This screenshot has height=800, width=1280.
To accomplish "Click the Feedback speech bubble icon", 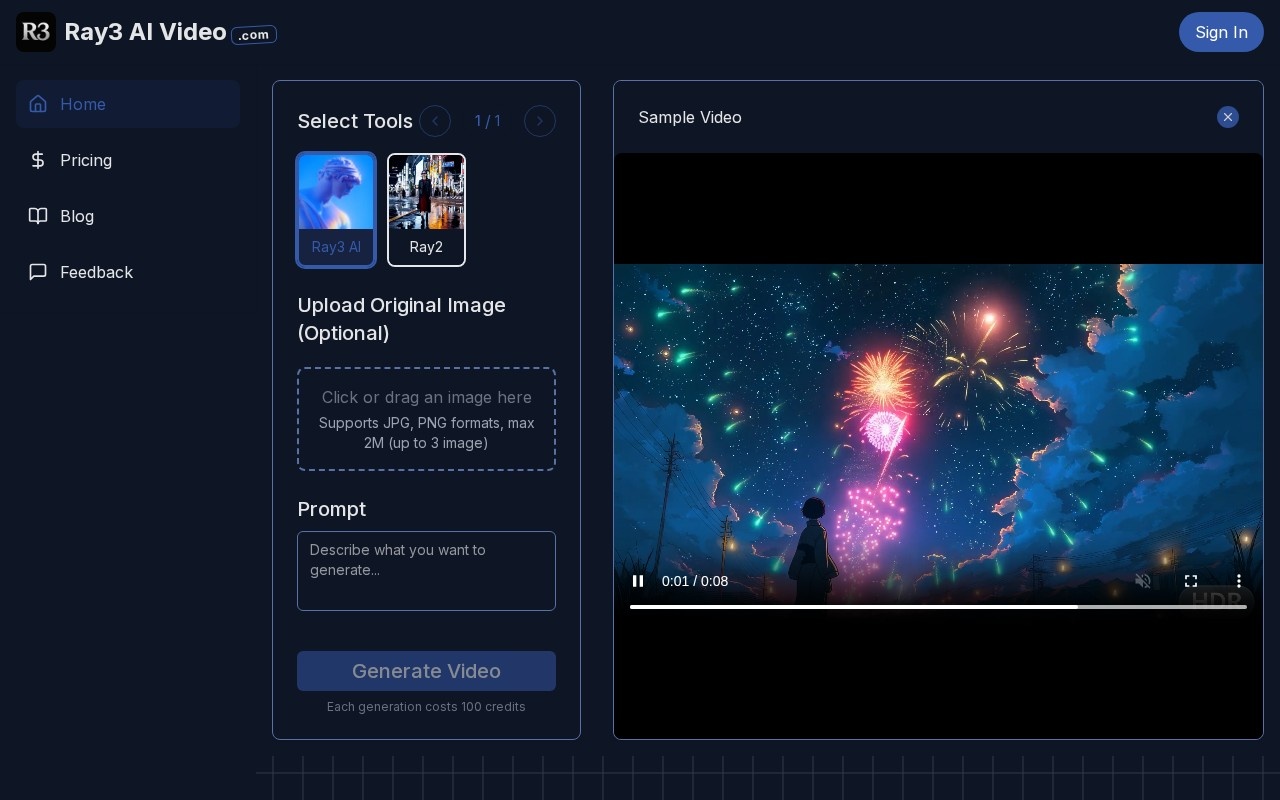I will coord(38,272).
